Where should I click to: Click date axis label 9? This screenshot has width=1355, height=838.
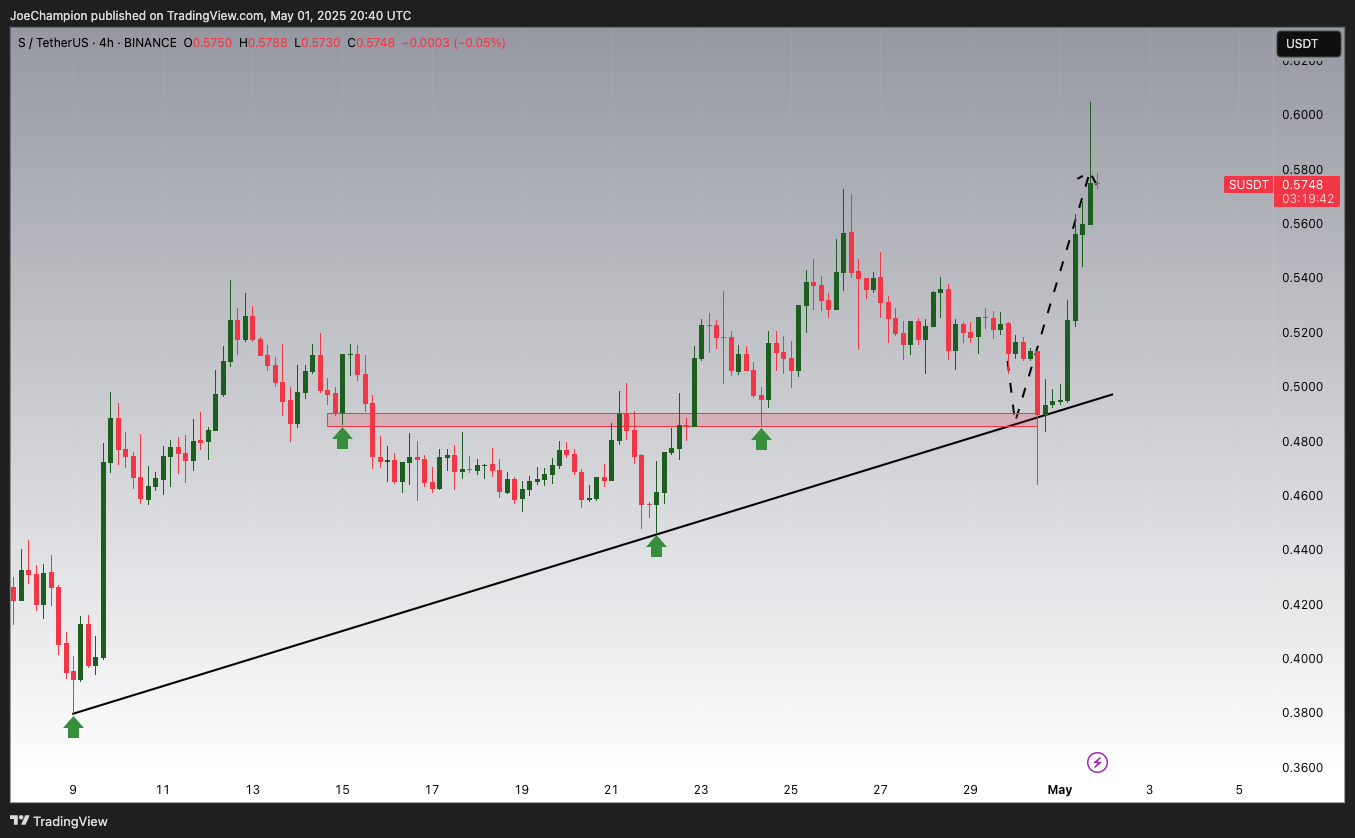coord(73,790)
